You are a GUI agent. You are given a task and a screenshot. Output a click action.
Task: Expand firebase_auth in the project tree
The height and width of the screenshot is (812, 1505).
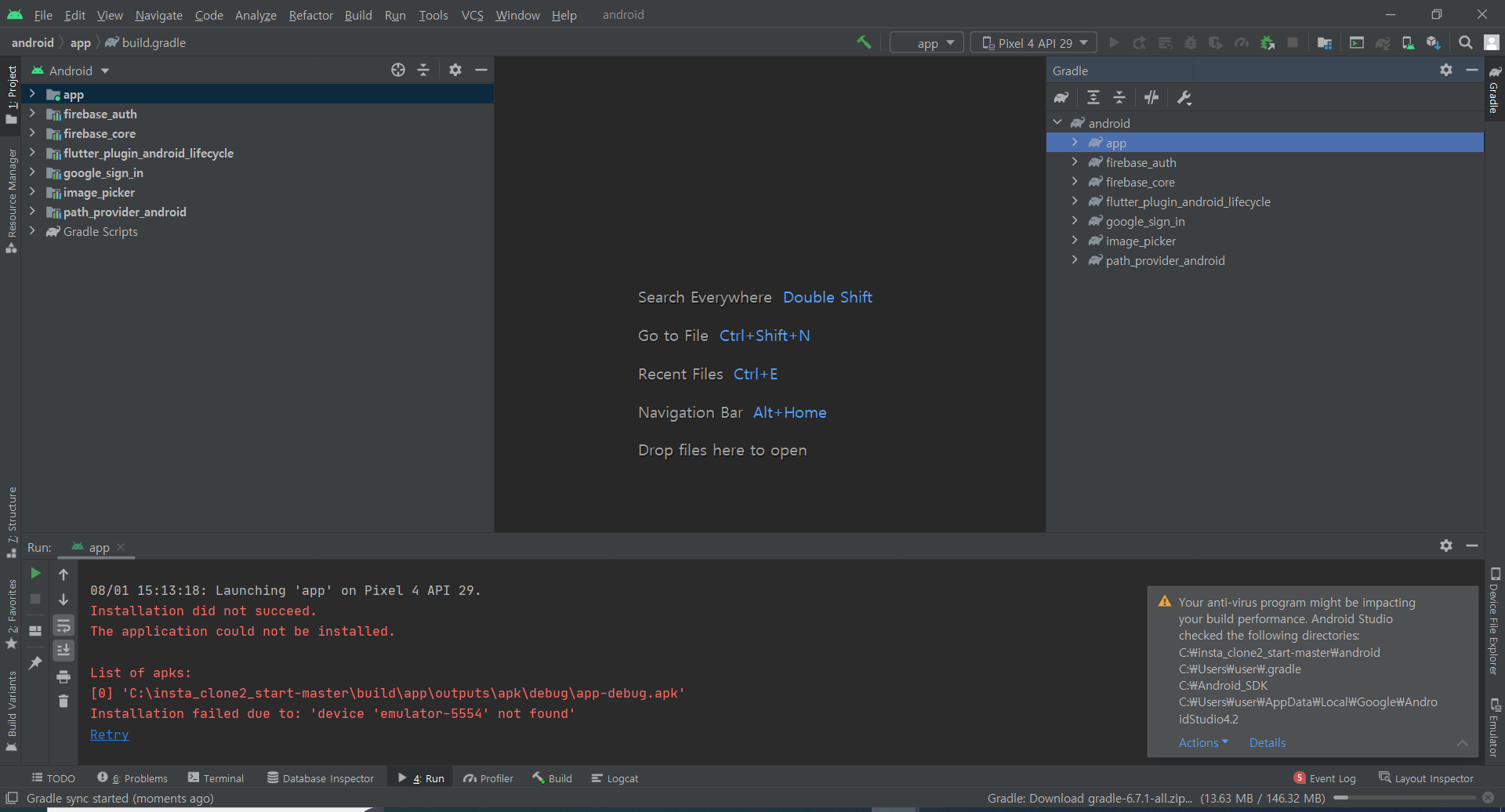32,114
